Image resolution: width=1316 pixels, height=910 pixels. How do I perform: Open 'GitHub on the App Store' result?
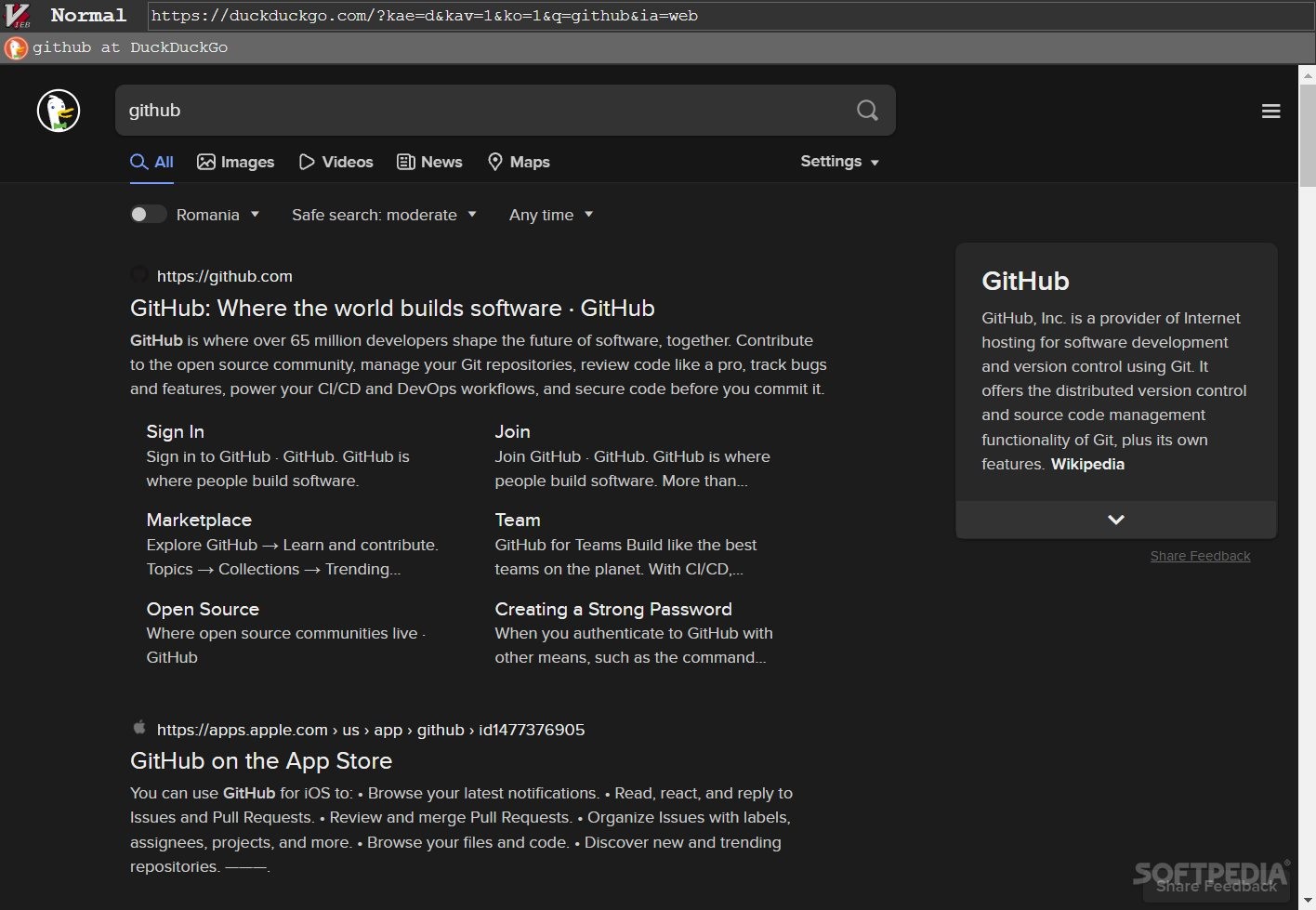(261, 760)
